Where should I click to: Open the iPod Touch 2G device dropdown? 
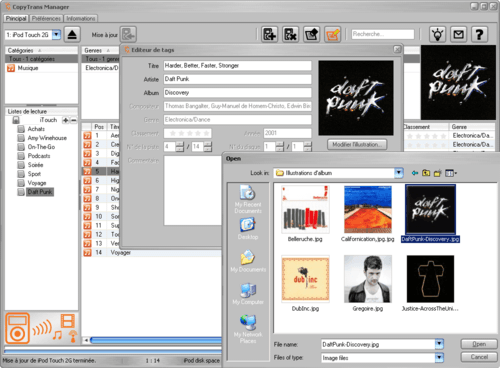56,35
